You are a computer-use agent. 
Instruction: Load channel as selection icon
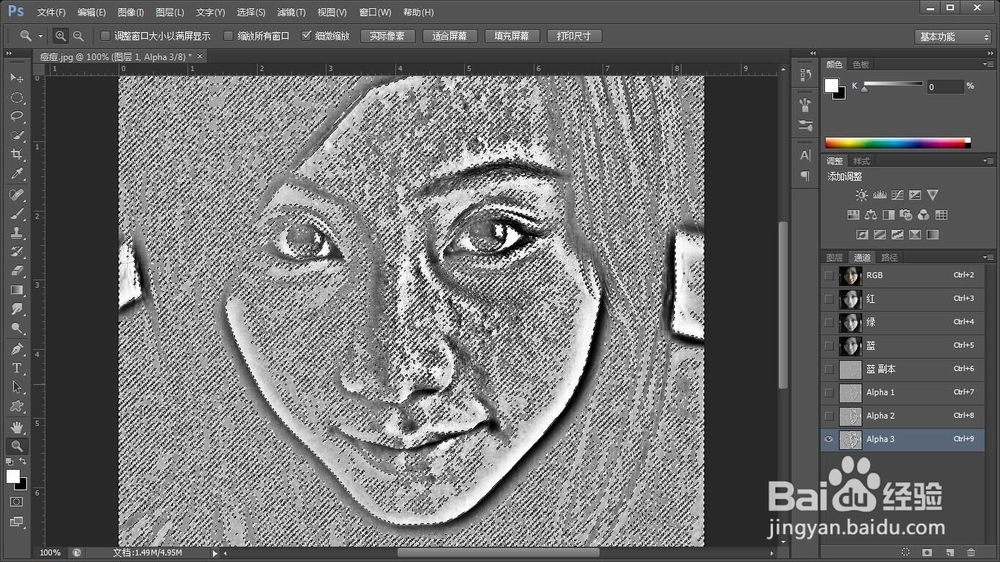906,552
